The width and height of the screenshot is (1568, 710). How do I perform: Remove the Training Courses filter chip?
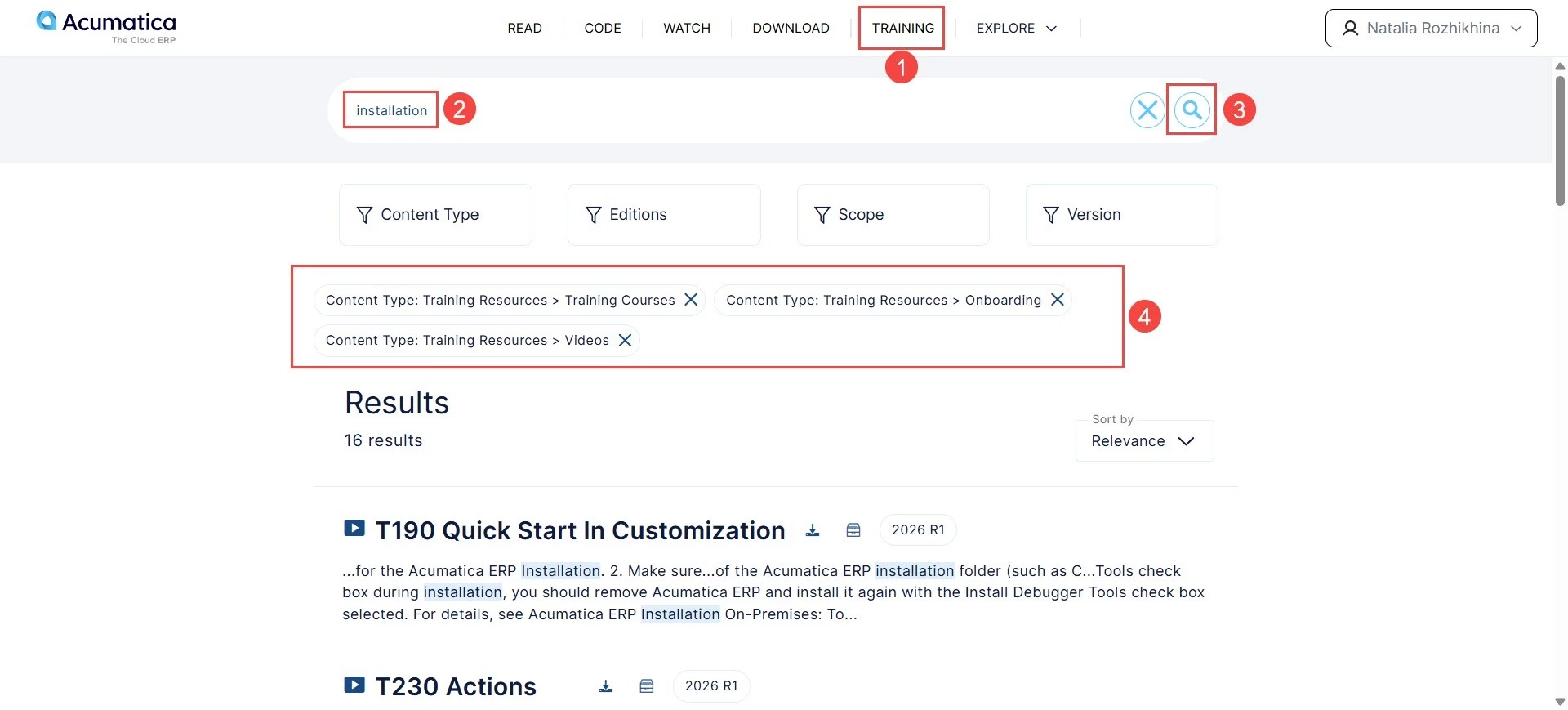pos(691,300)
